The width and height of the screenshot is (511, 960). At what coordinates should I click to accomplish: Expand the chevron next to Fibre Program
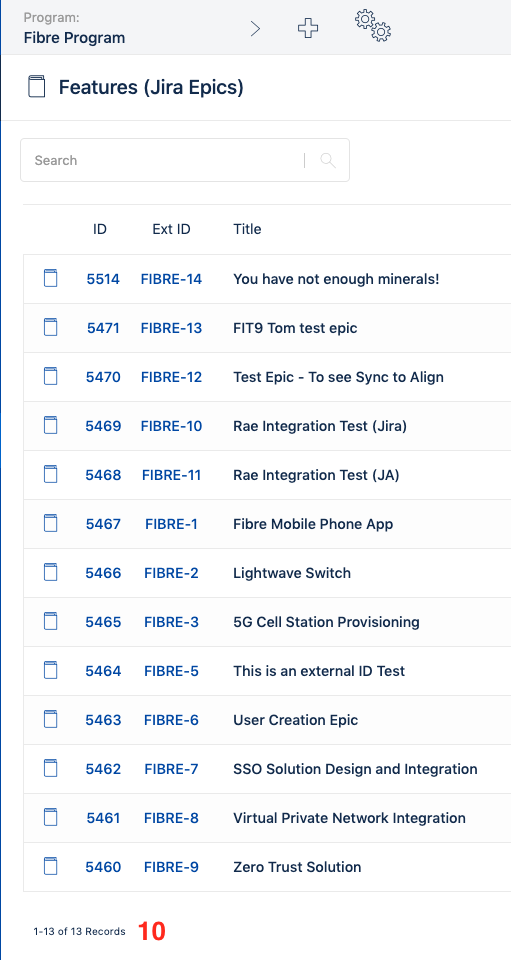click(256, 28)
